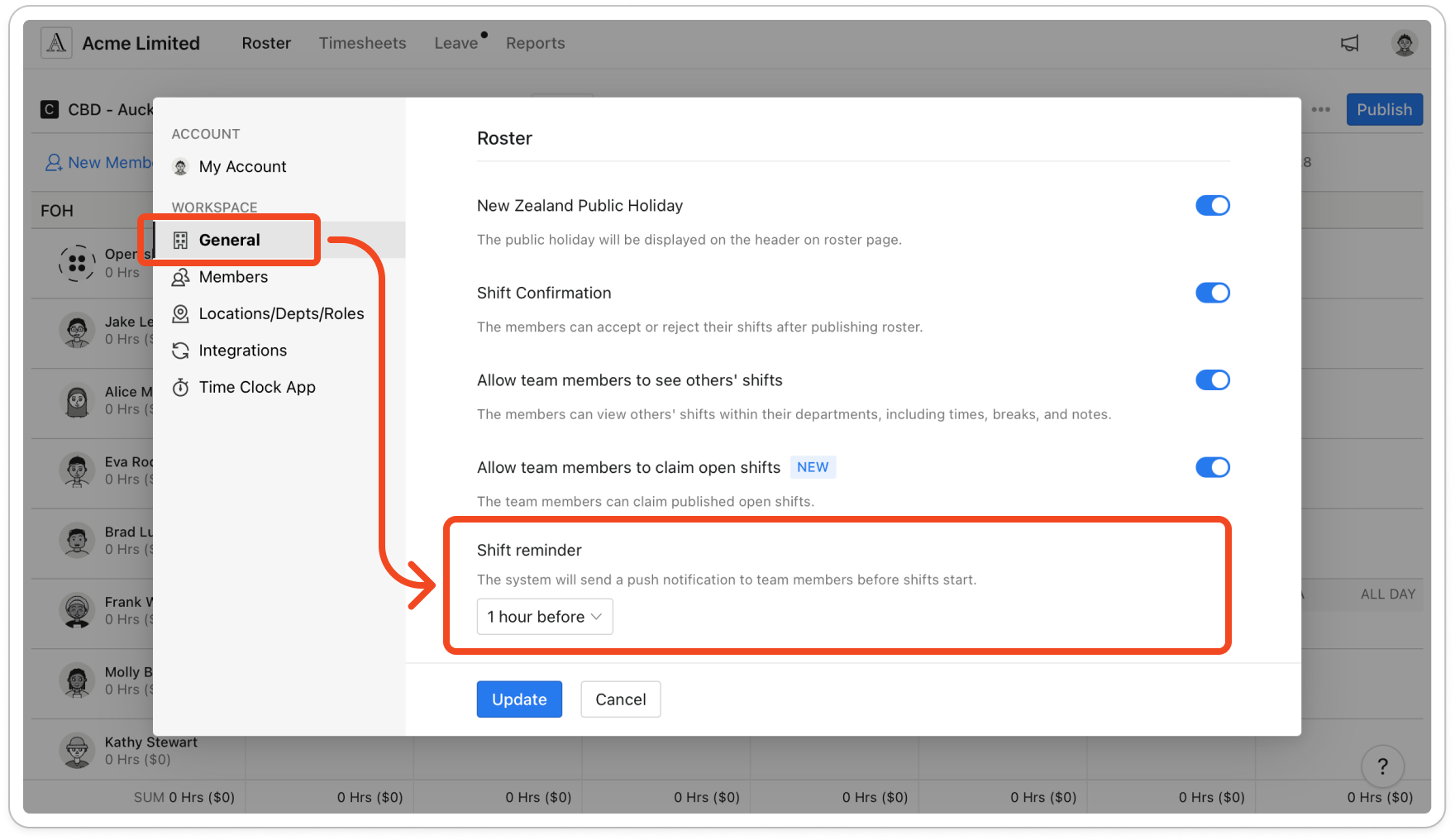Click the New Member person-plus icon

(54, 163)
